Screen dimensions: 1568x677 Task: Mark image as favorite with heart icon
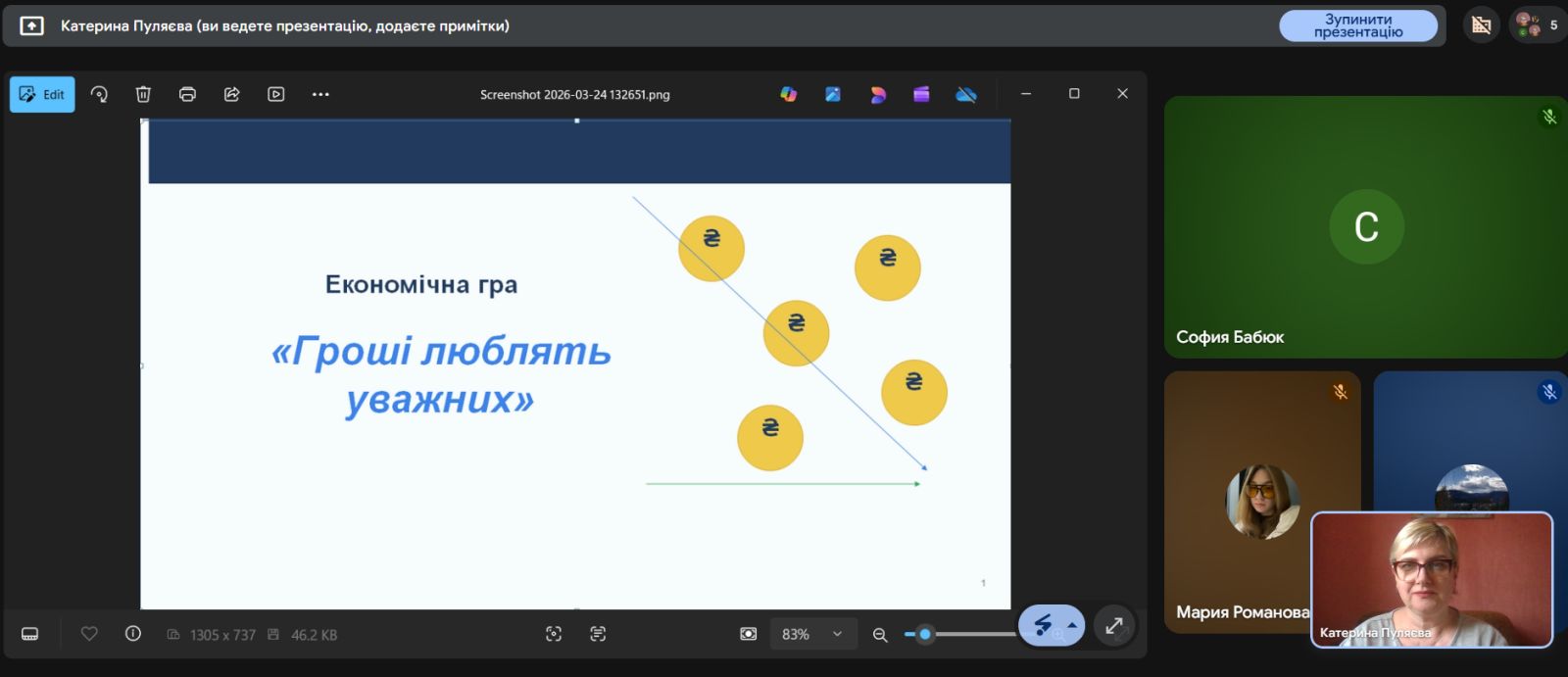(89, 635)
